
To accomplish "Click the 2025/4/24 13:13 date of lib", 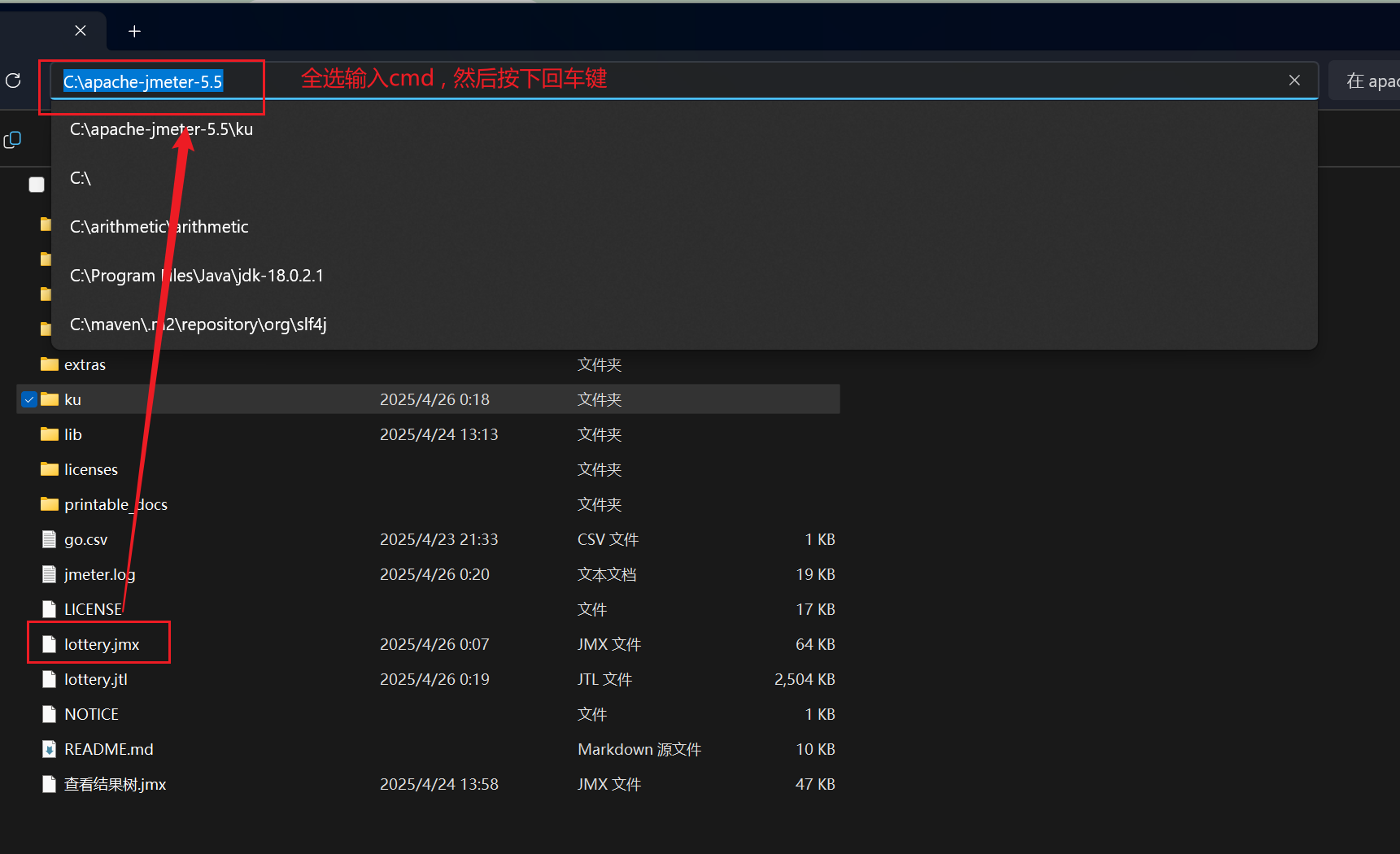I will 438,434.
